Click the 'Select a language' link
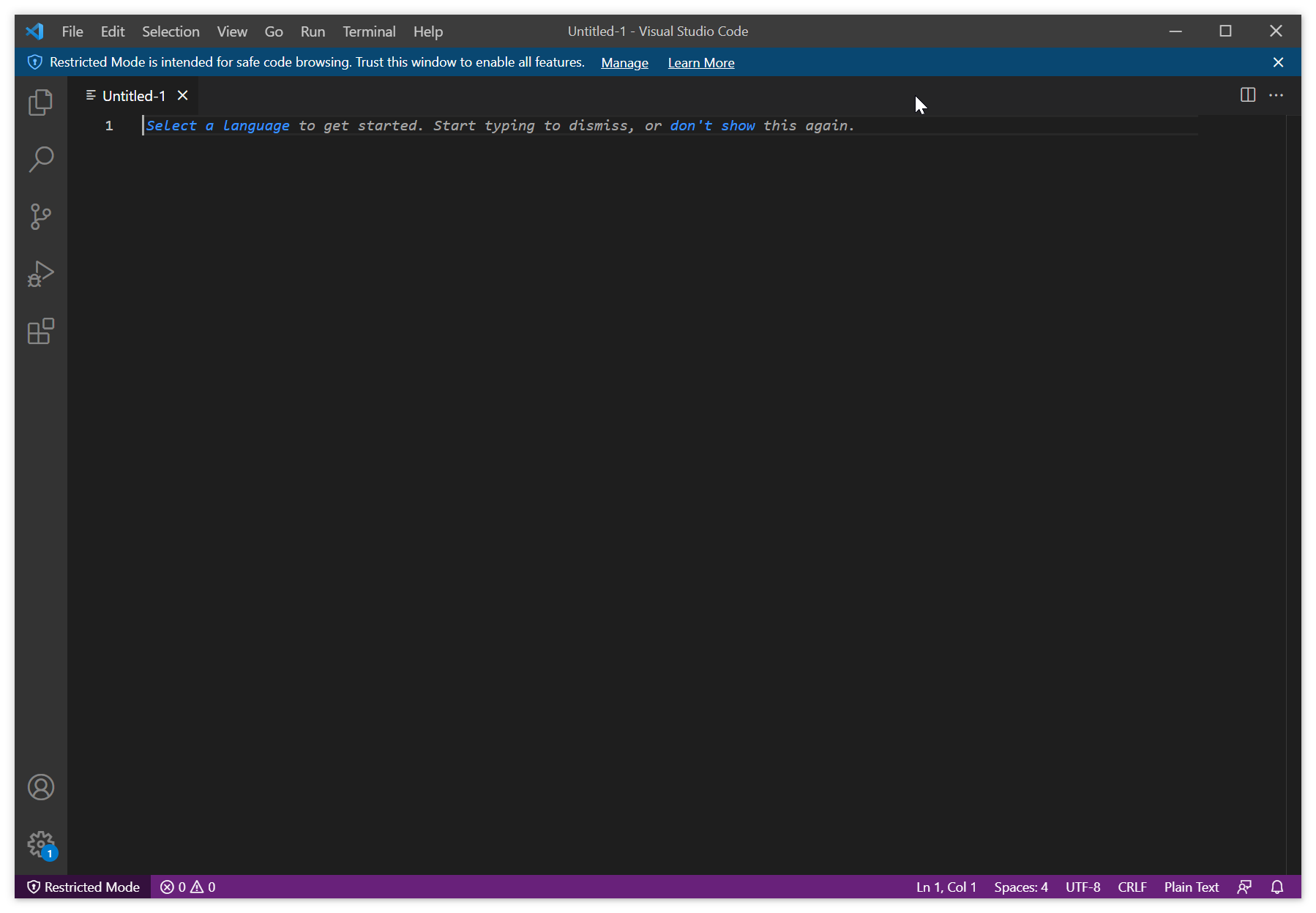 coord(218,126)
